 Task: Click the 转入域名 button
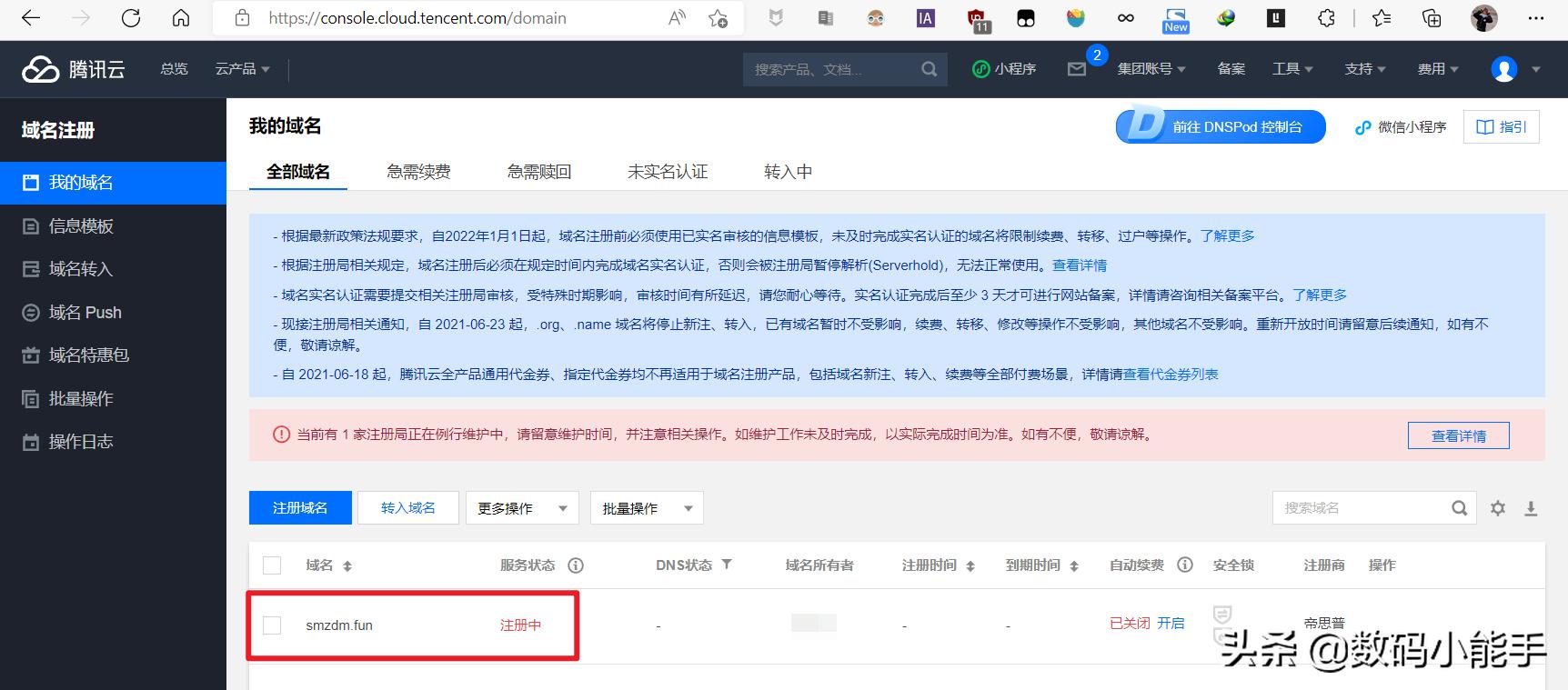click(x=408, y=508)
